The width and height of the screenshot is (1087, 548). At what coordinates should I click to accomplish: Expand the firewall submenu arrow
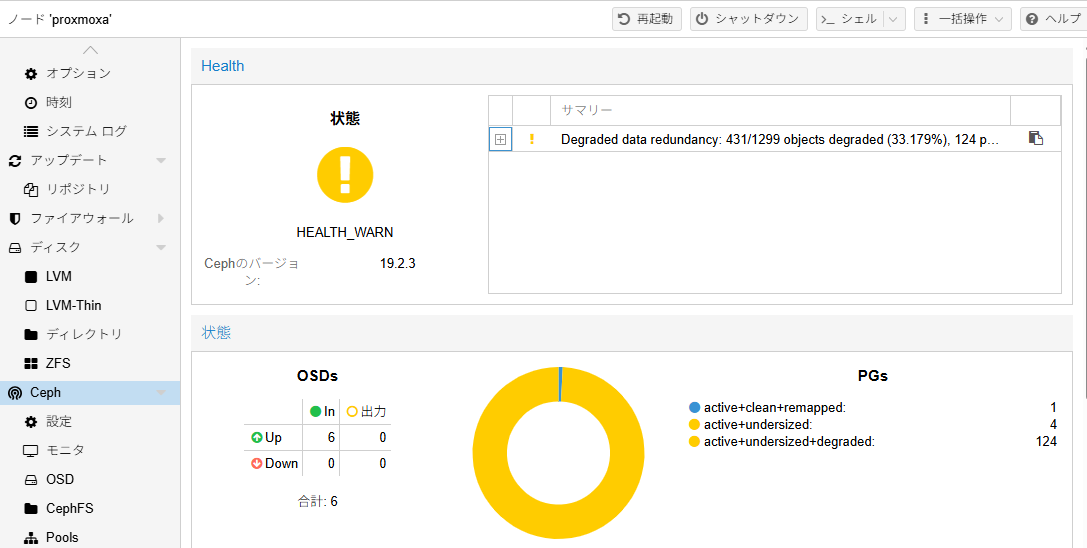[x=161, y=218]
